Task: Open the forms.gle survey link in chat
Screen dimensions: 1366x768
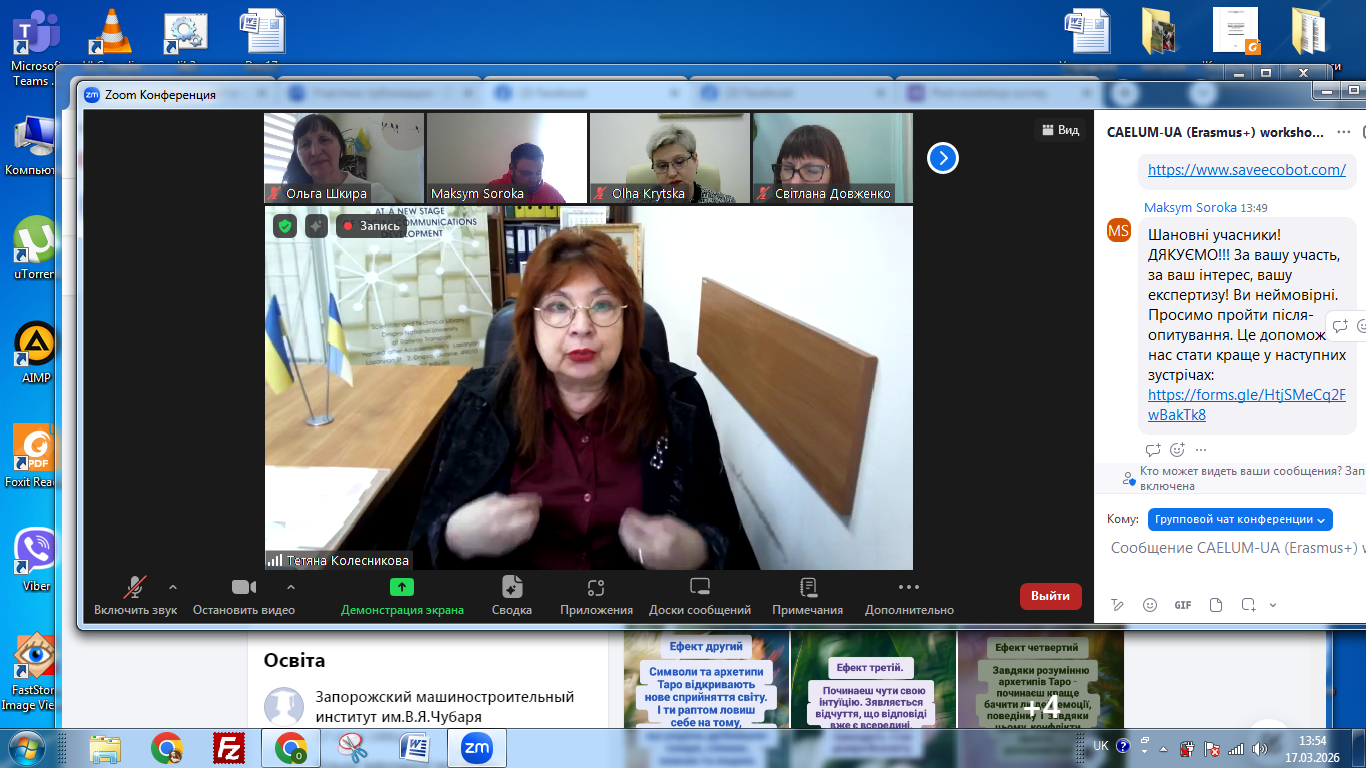Action: [x=1246, y=404]
